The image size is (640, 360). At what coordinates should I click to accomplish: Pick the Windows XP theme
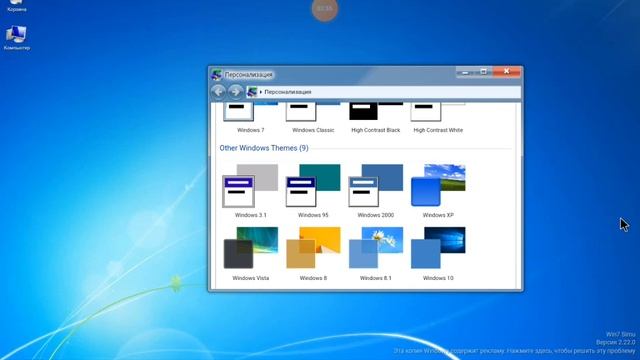point(438,191)
